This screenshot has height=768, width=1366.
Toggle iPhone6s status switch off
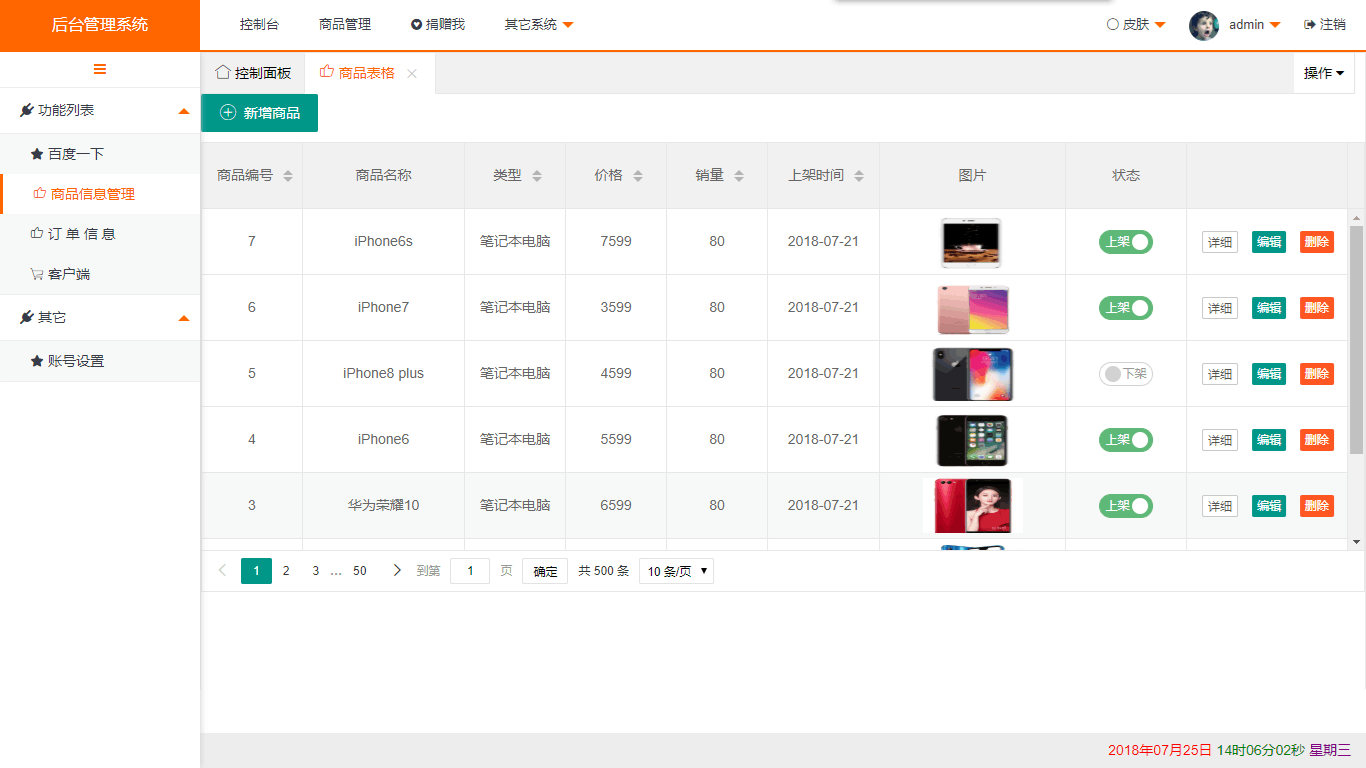[1126, 242]
